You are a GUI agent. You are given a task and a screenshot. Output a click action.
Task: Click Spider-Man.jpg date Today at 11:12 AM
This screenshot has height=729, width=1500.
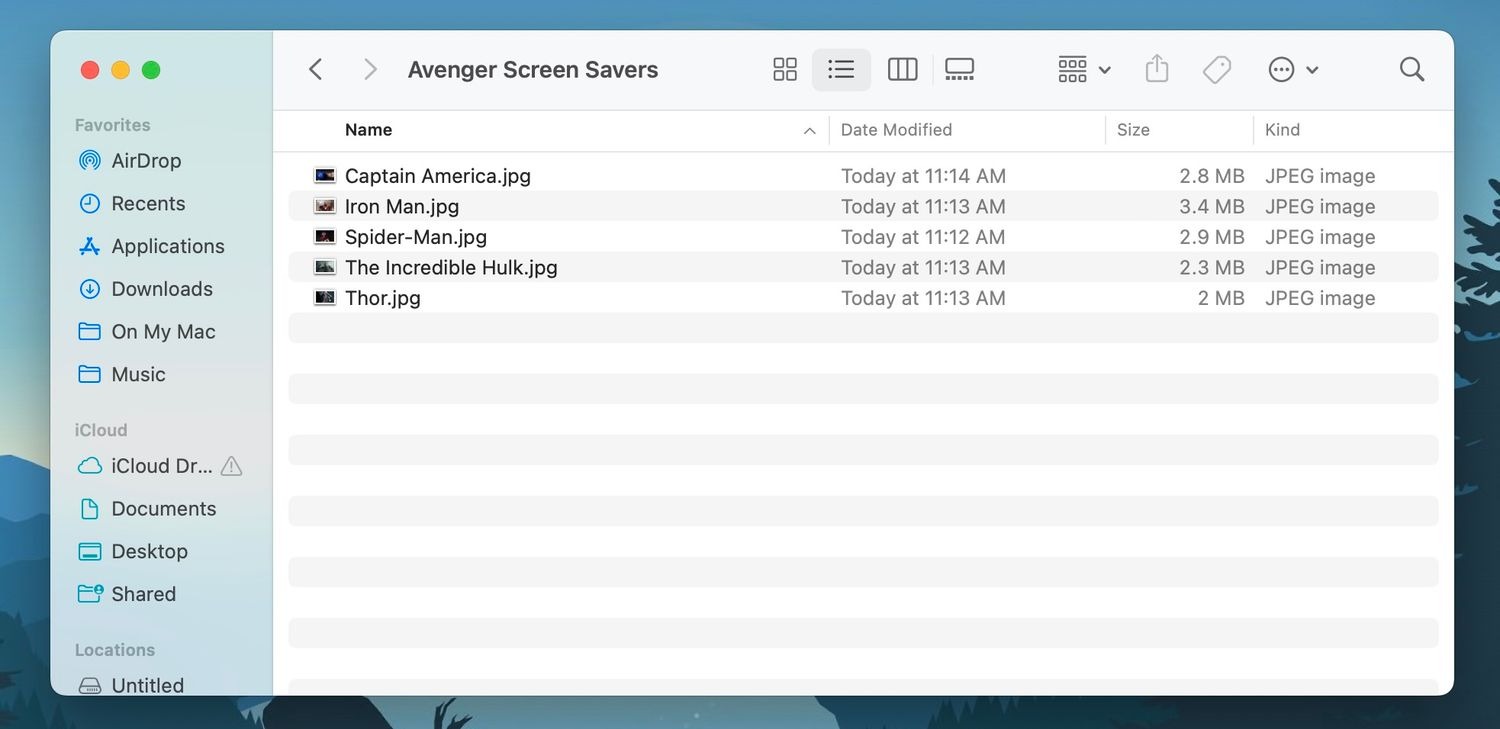tap(923, 237)
